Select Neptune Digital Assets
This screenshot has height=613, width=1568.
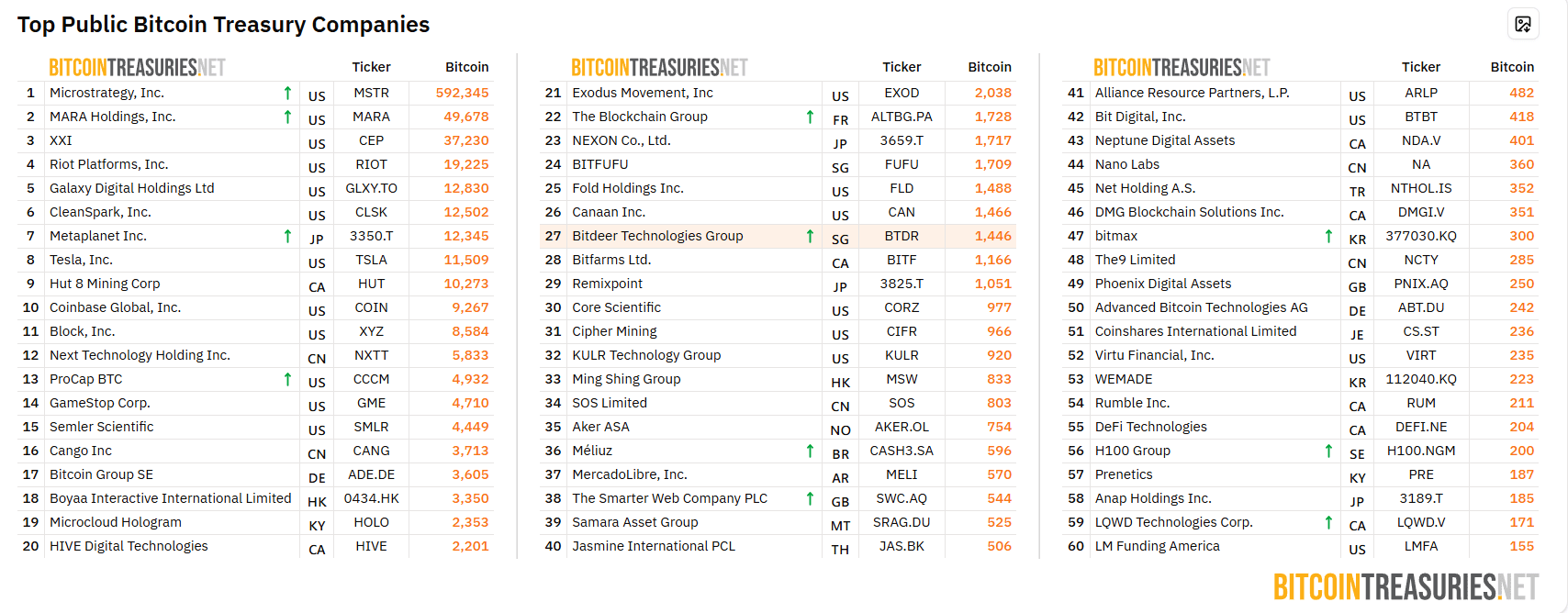pos(1165,140)
